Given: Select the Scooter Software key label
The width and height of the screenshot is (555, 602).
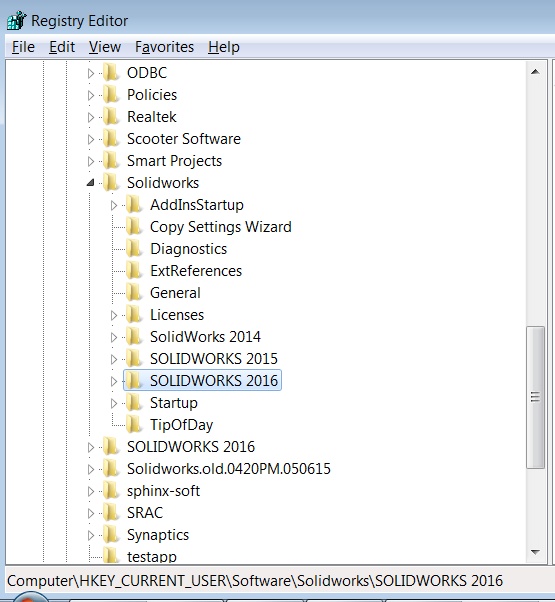Looking at the screenshot, I should point(183,139).
